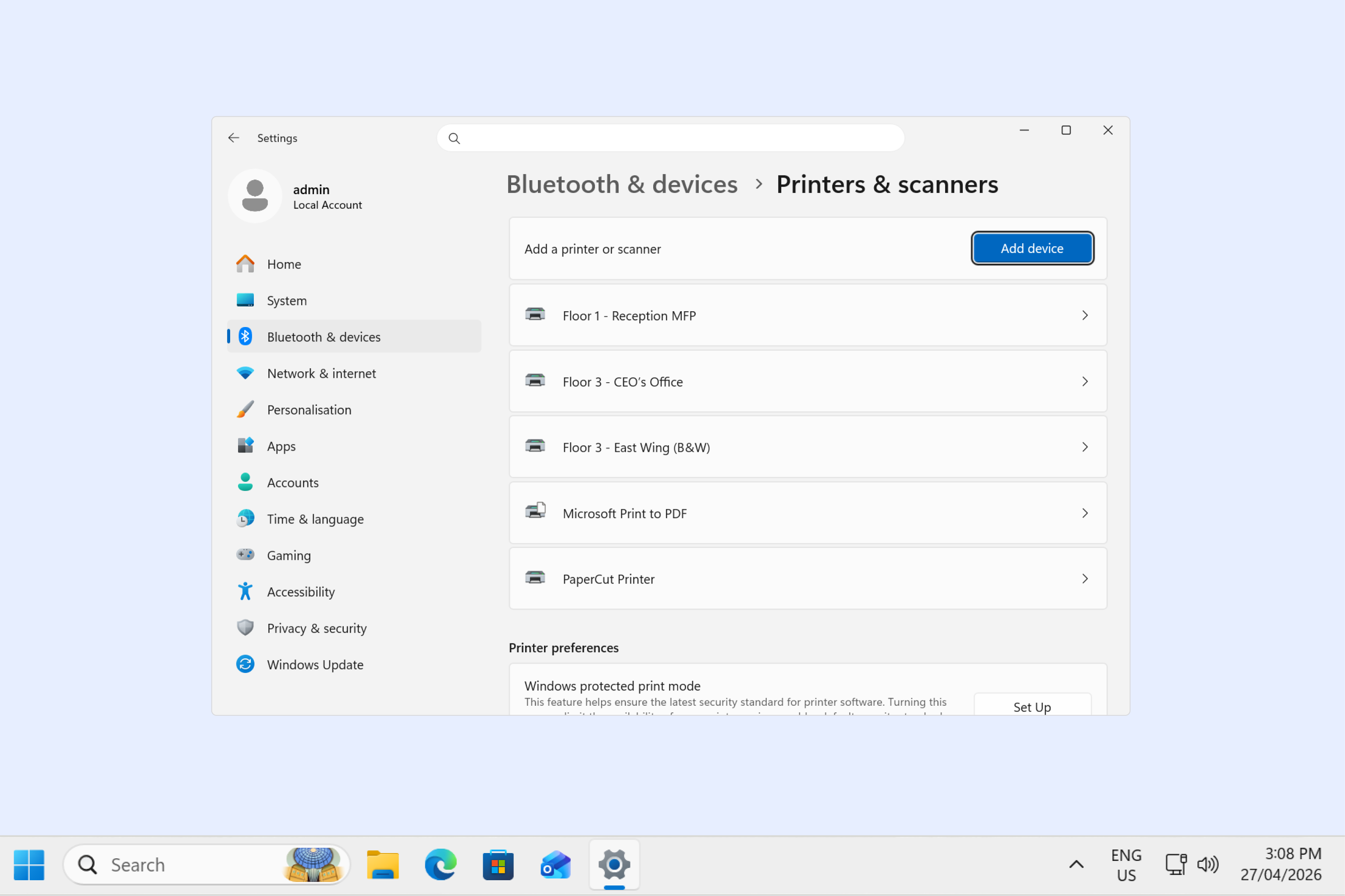This screenshot has width=1345, height=896.
Task: Click inside the Settings search box
Action: pyautogui.click(x=671, y=138)
